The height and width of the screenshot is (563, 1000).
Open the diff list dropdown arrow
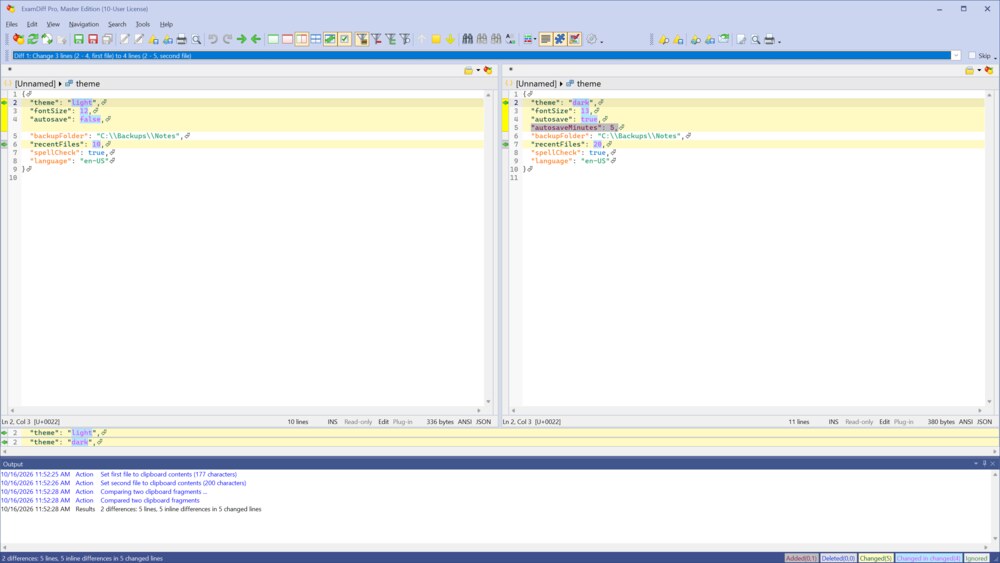click(x=956, y=55)
